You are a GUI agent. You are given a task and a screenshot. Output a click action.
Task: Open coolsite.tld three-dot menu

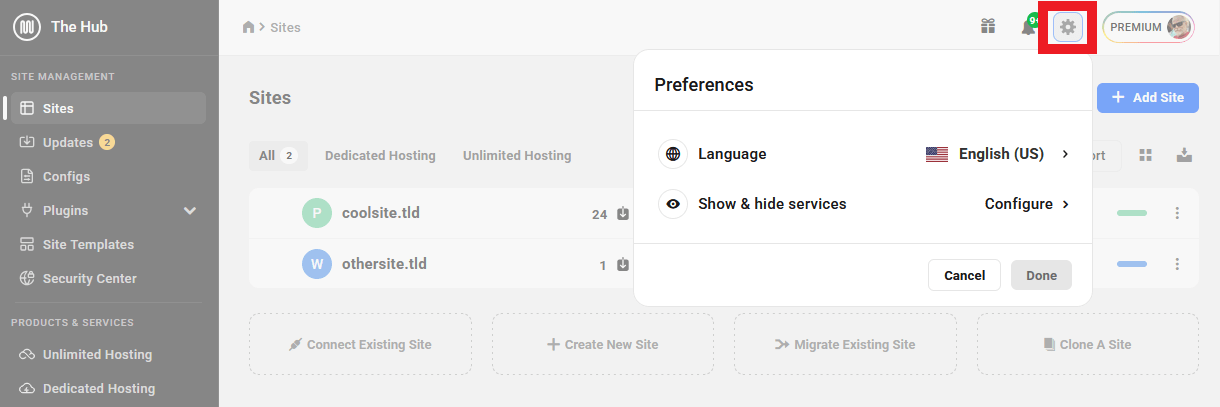(x=1177, y=213)
